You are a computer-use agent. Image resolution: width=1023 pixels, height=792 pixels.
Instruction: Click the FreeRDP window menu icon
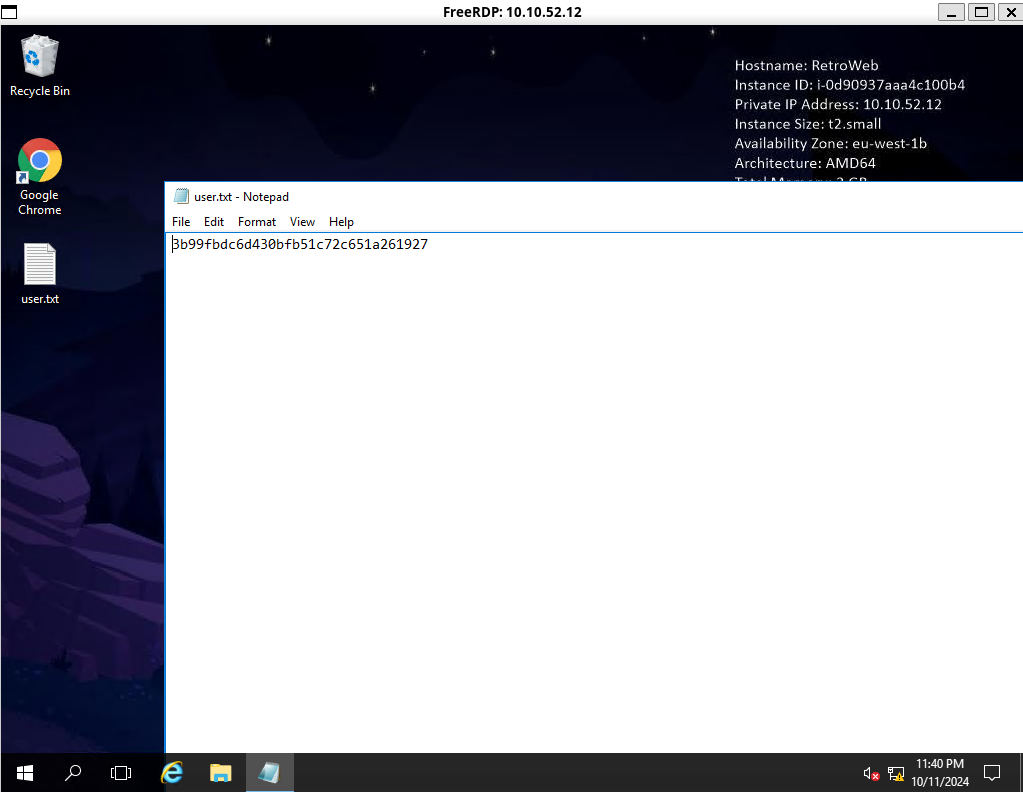click(9, 12)
